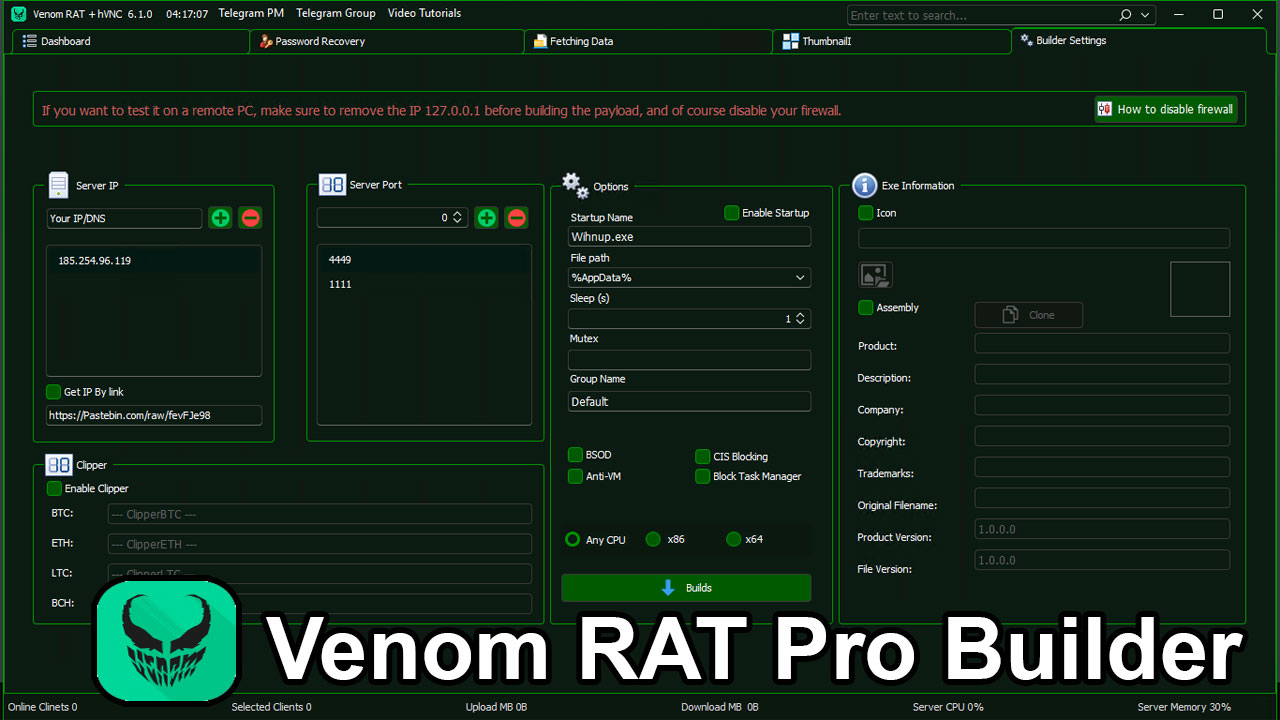Click the How to disable firewall button
1280x720 pixels.
pos(1165,108)
